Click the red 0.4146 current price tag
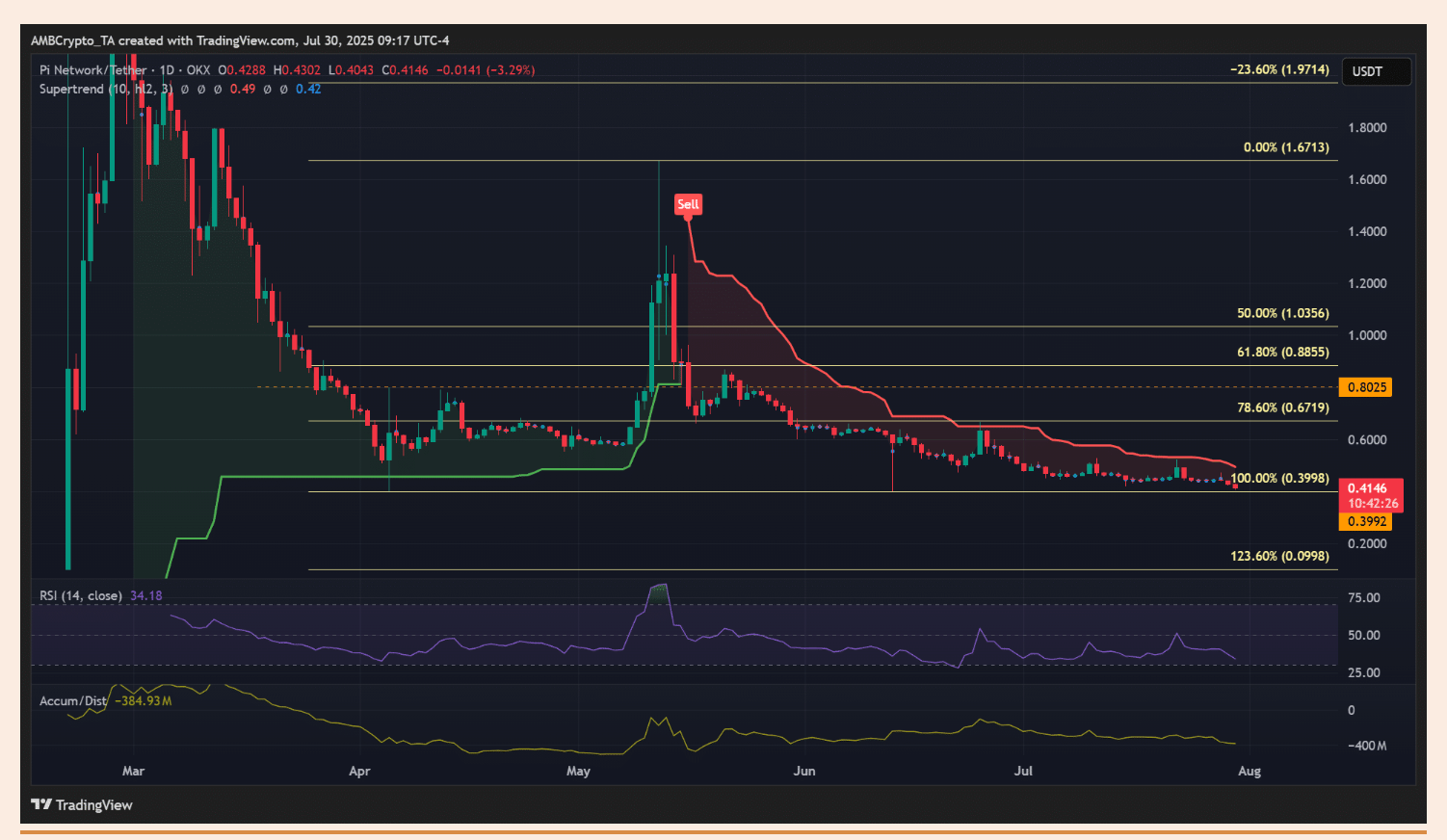The image size is (1447, 840). point(1373,489)
